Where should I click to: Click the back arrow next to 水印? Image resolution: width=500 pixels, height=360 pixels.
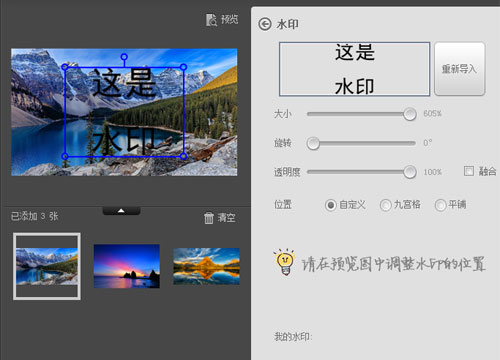265,24
